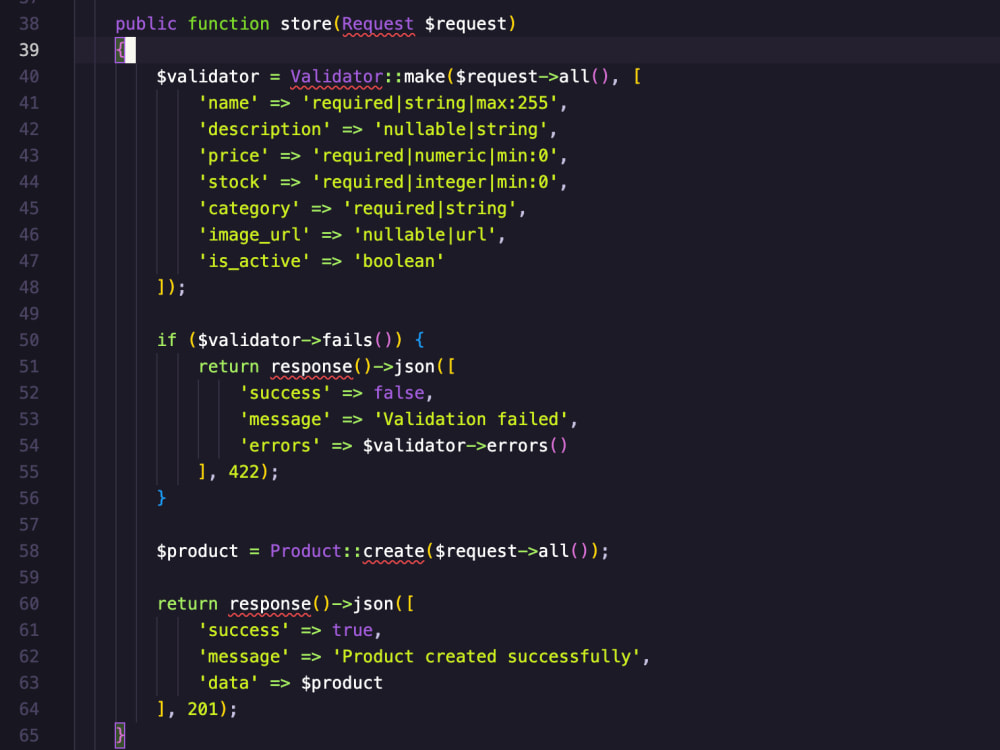Click the 'required|string|max:255' rule string
Screen dimensions: 1000x750
[430, 103]
